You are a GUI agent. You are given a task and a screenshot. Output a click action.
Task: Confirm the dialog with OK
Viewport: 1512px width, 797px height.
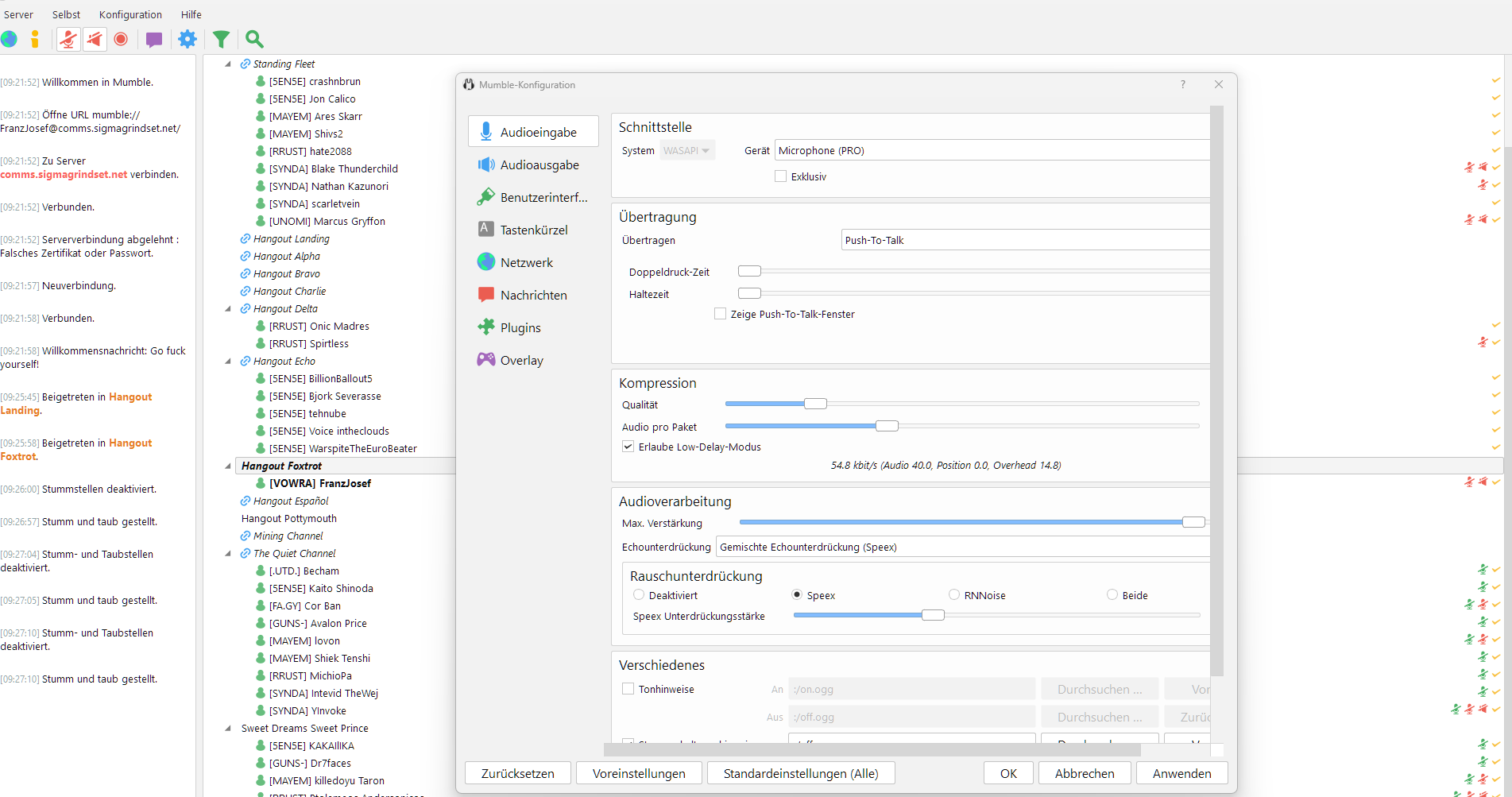pyautogui.click(x=1008, y=773)
